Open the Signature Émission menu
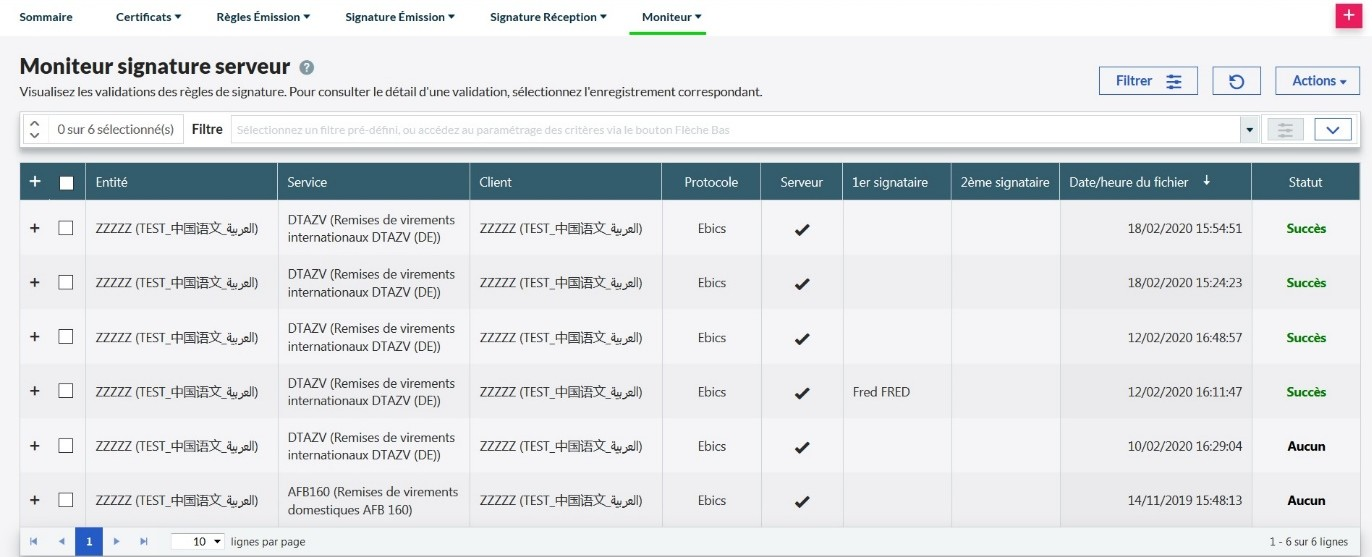 tap(400, 17)
